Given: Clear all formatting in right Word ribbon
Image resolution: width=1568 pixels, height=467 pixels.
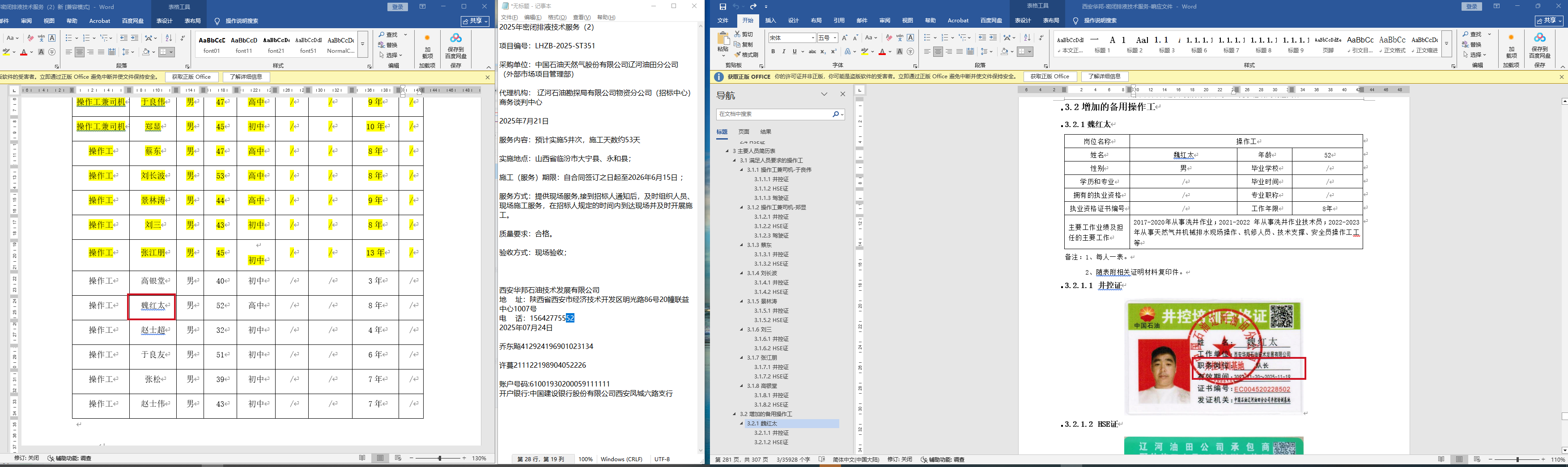Looking at the screenshot, I should [889, 38].
